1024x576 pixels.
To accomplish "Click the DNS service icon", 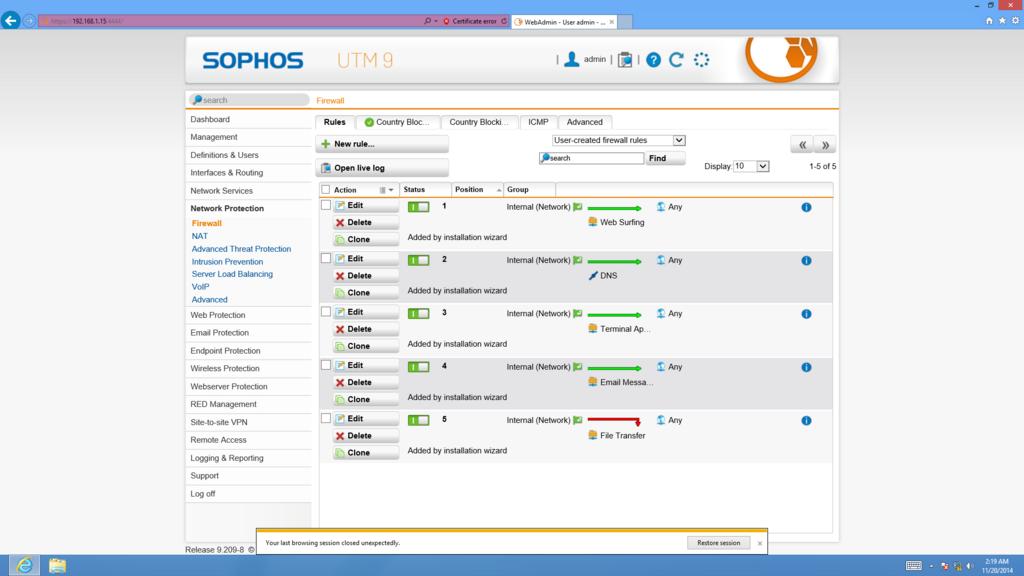I will click(x=593, y=276).
